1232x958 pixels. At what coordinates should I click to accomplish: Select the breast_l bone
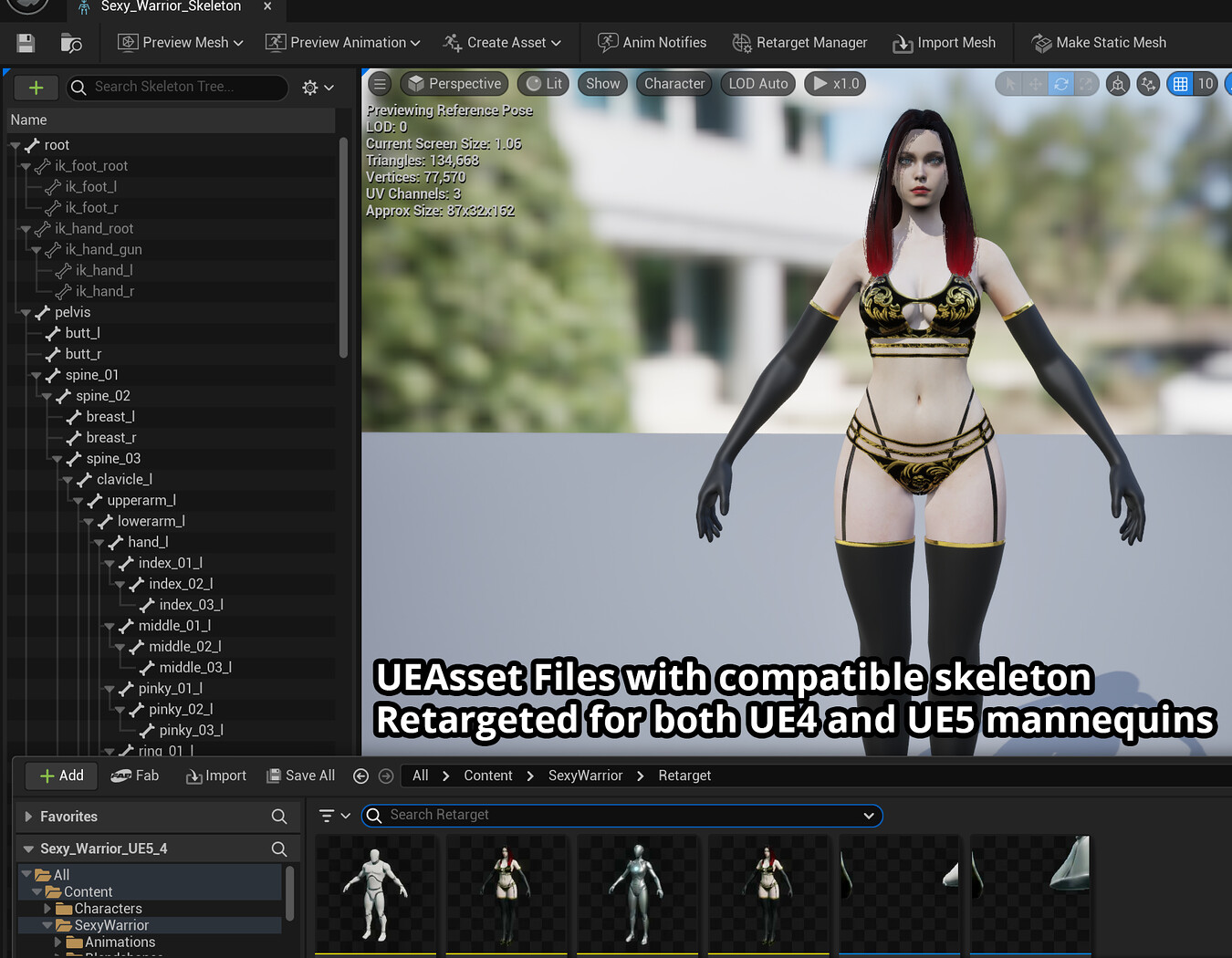pos(110,417)
